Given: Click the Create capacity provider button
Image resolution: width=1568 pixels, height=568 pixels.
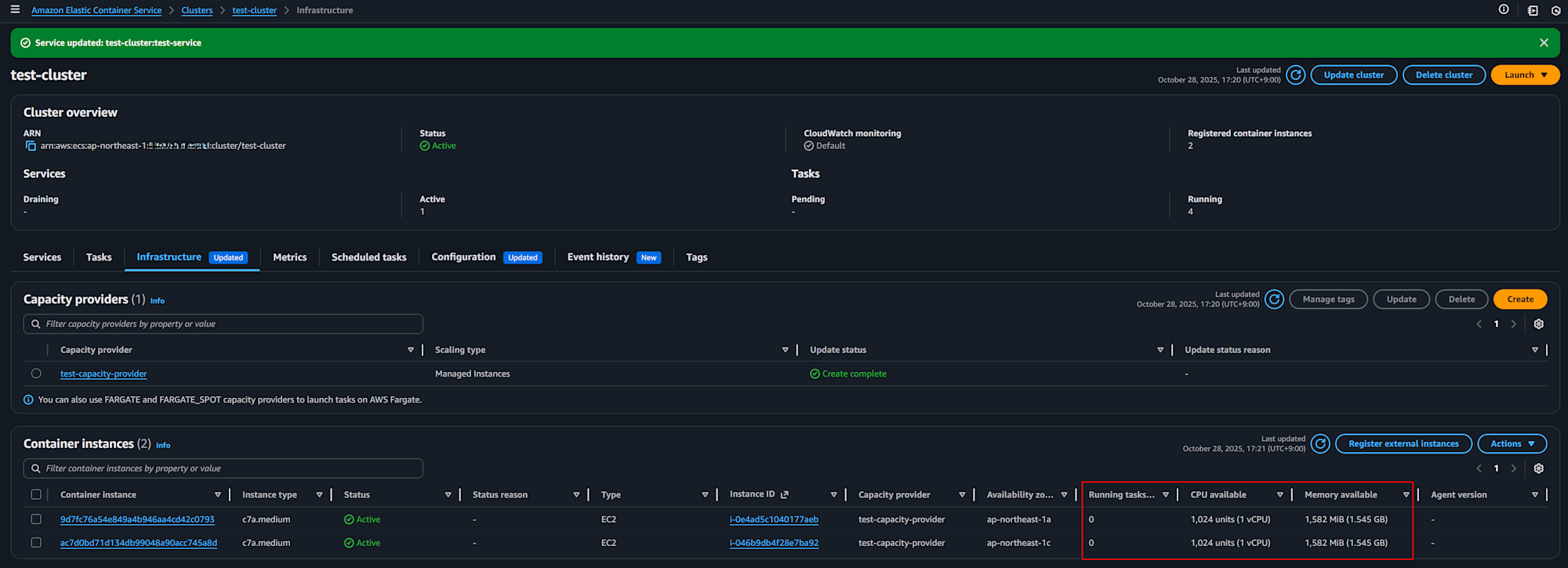Looking at the screenshot, I should 1520,300.
